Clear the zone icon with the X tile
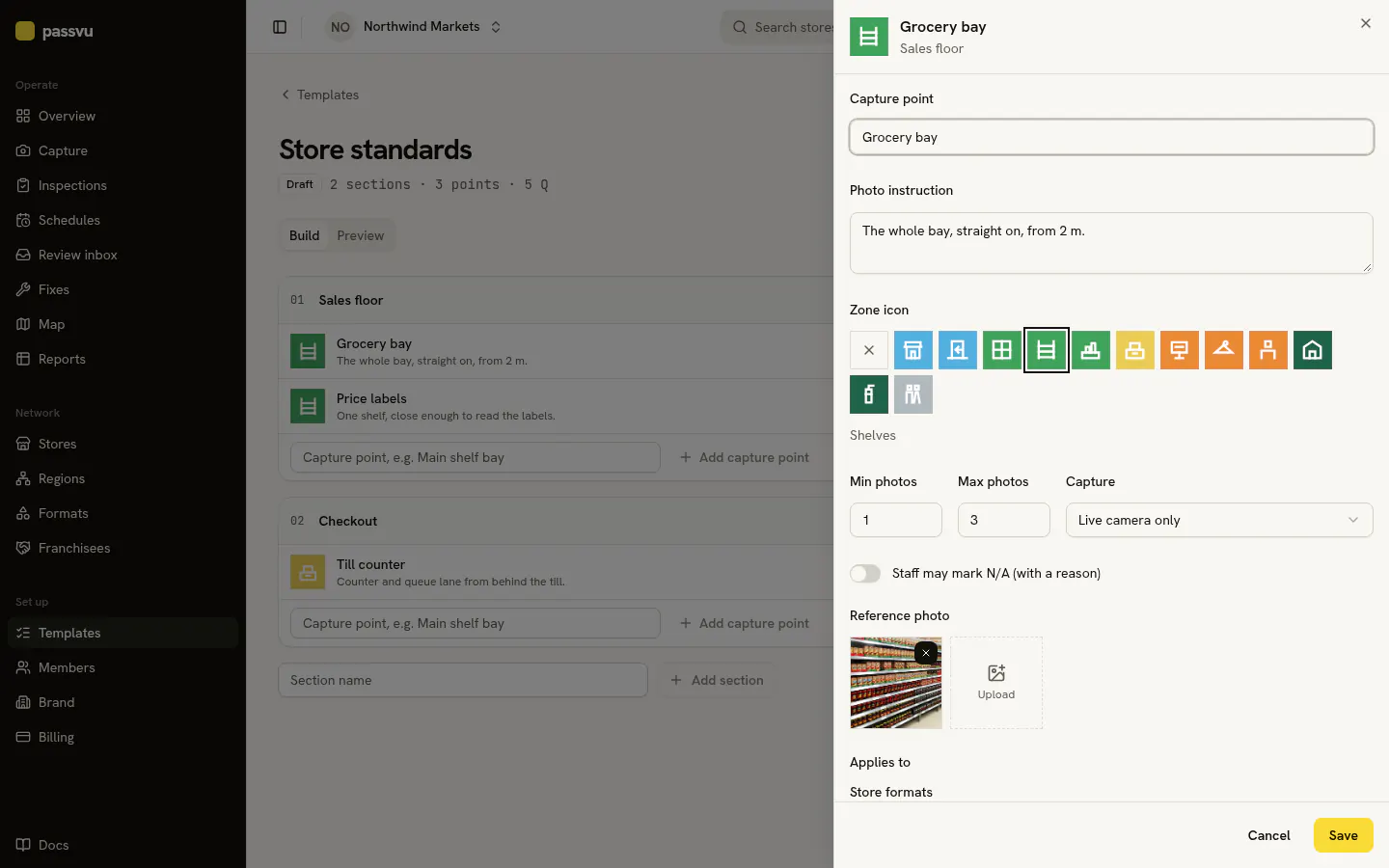The image size is (1389, 868). pyautogui.click(x=869, y=350)
